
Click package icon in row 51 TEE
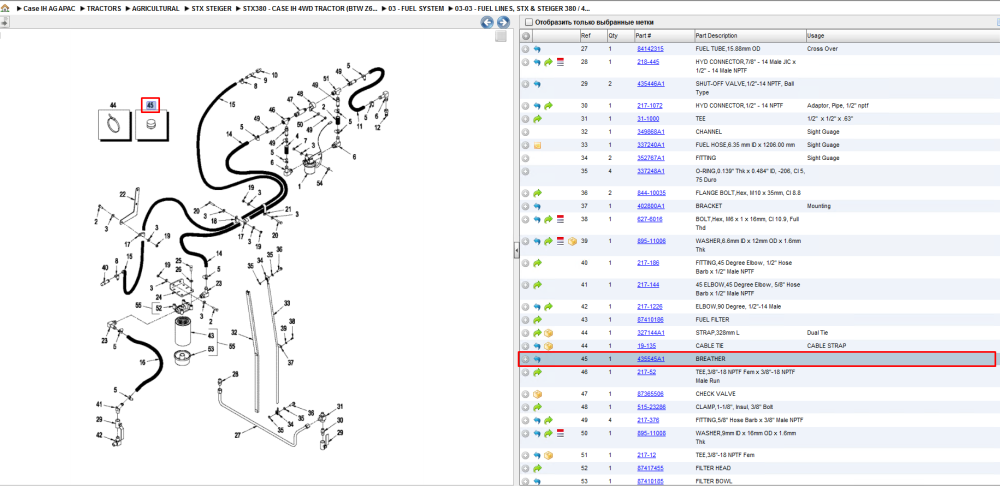(x=548, y=455)
